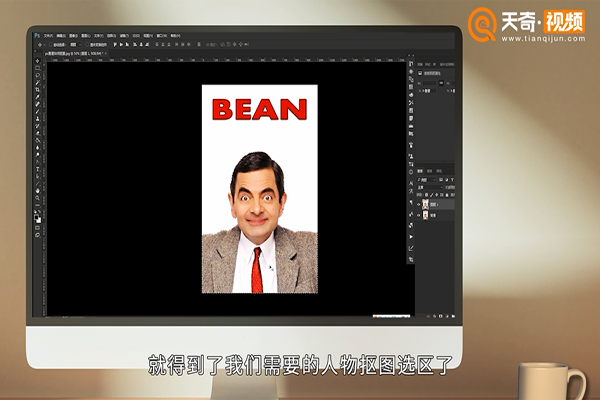Select the Dodge tool
Image resolution: width=600 pixels, height=400 pixels.
[x=38, y=154]
